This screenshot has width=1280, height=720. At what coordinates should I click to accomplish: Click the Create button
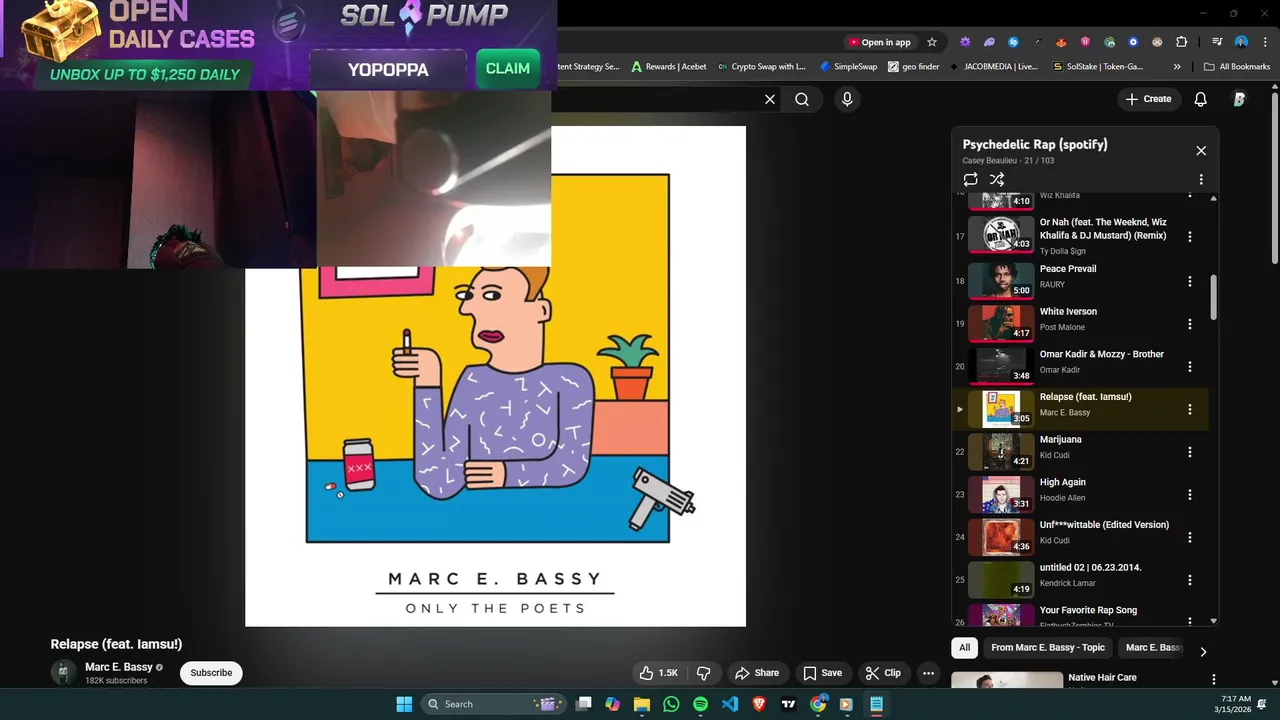(1148, 99)
